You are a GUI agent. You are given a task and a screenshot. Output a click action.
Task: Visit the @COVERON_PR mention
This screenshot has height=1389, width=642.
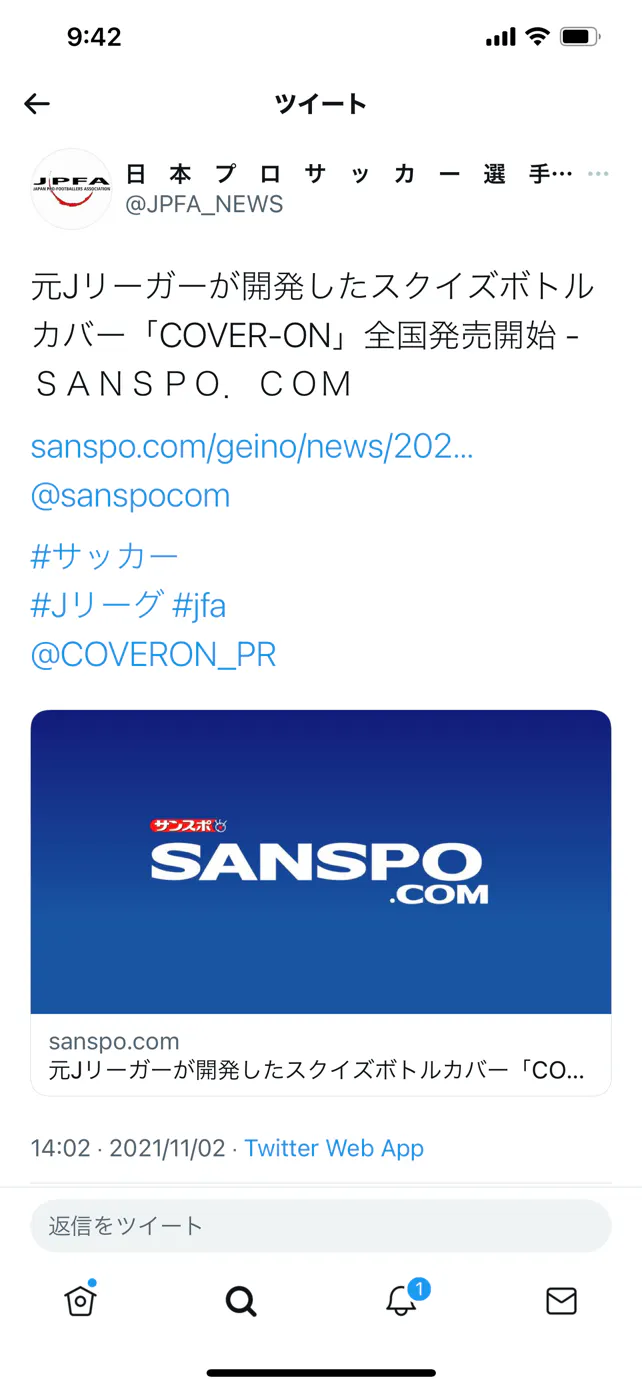pyautogui.click(x=153, y=655)
